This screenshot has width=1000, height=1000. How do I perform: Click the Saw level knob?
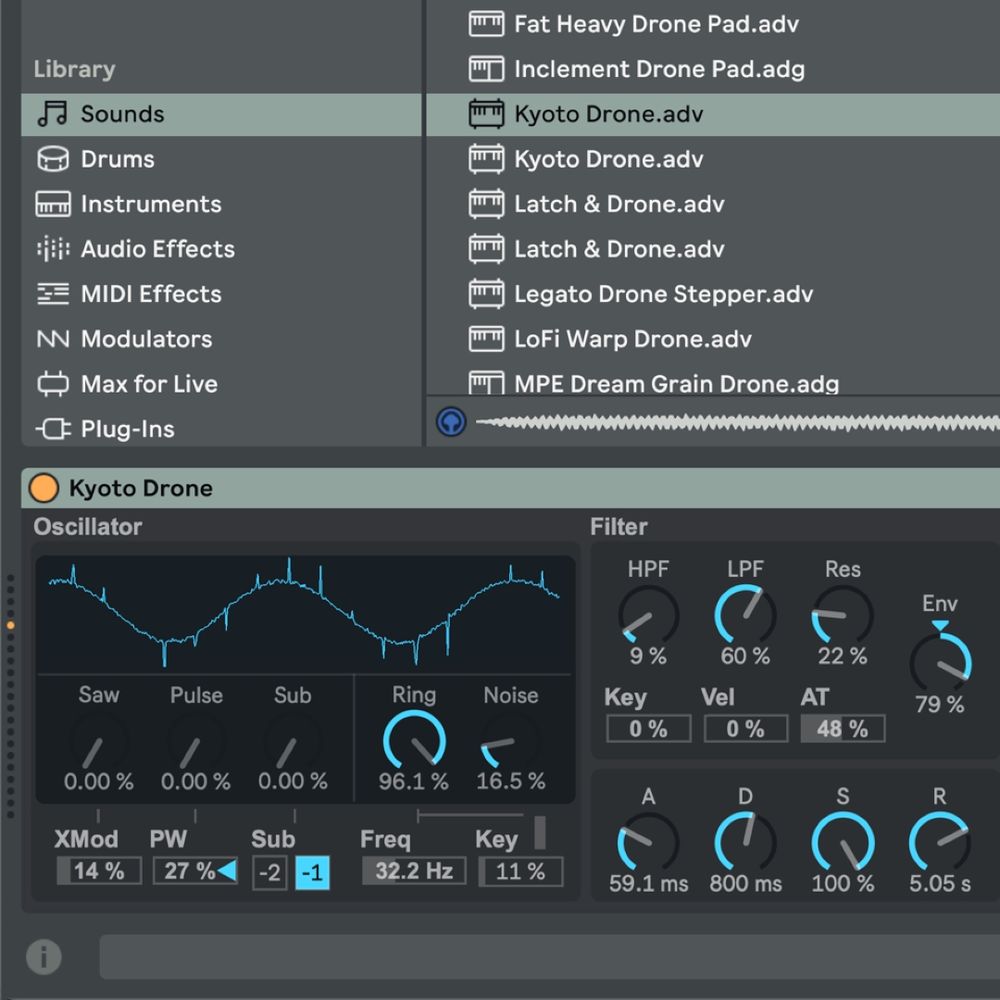point(98,742)
